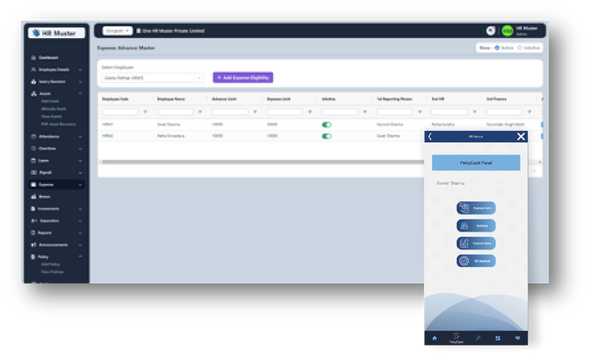Click the PettyCash Panel button

pyautogui.click(x=476, y=163)
